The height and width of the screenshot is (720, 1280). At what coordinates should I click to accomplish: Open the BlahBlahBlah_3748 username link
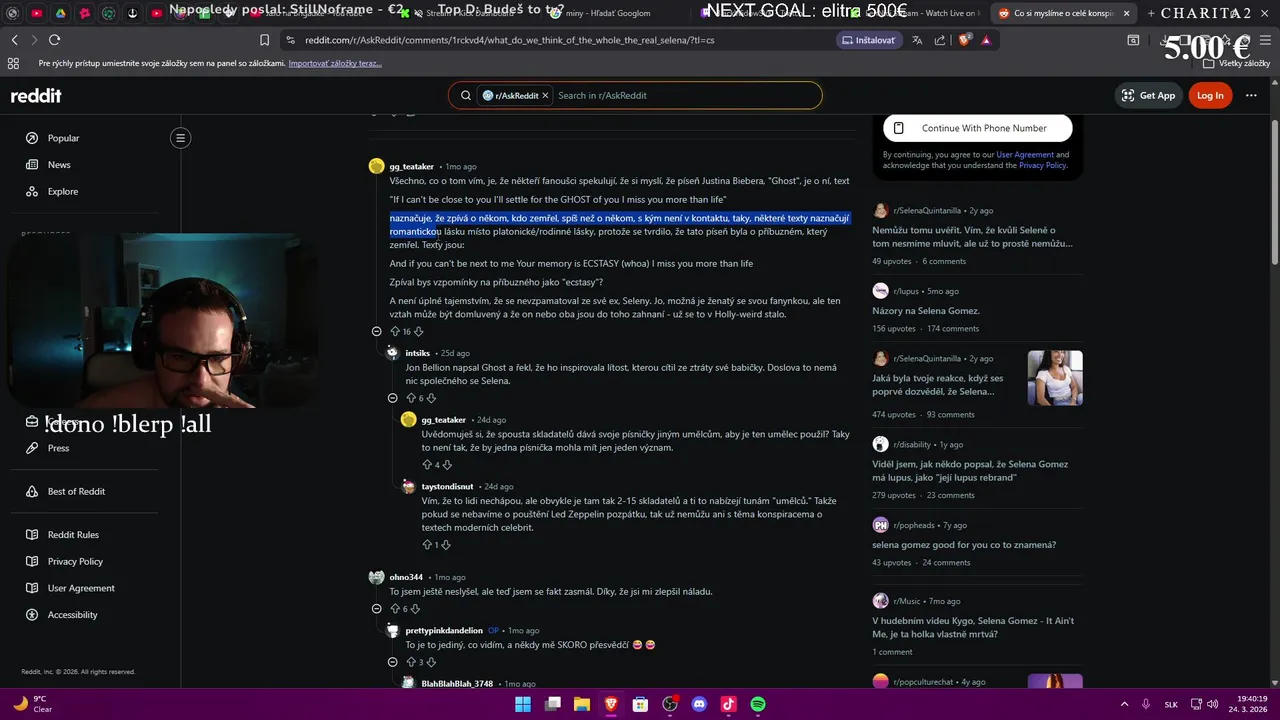tap(457, 684)
